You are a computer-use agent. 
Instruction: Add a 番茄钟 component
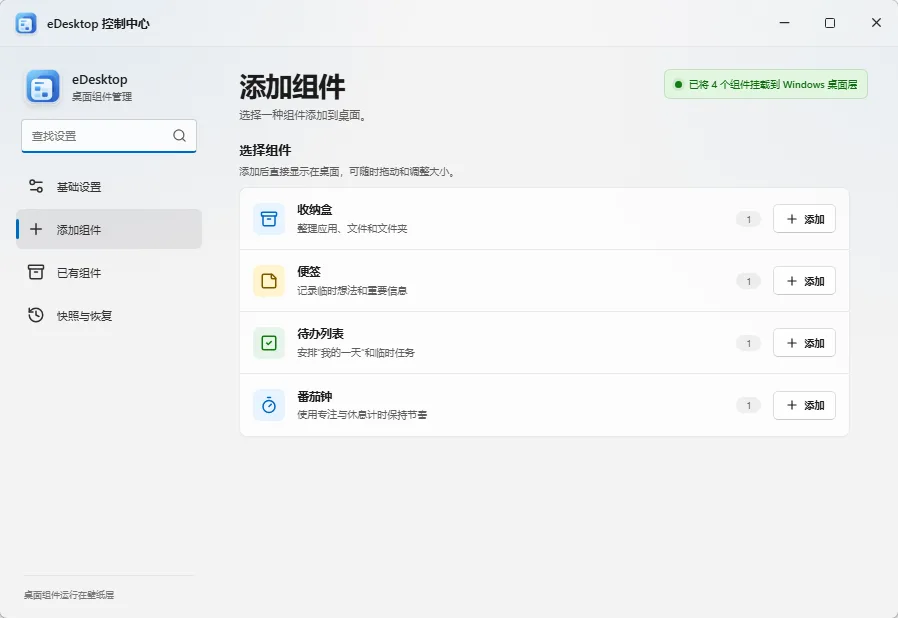point(804,405)
